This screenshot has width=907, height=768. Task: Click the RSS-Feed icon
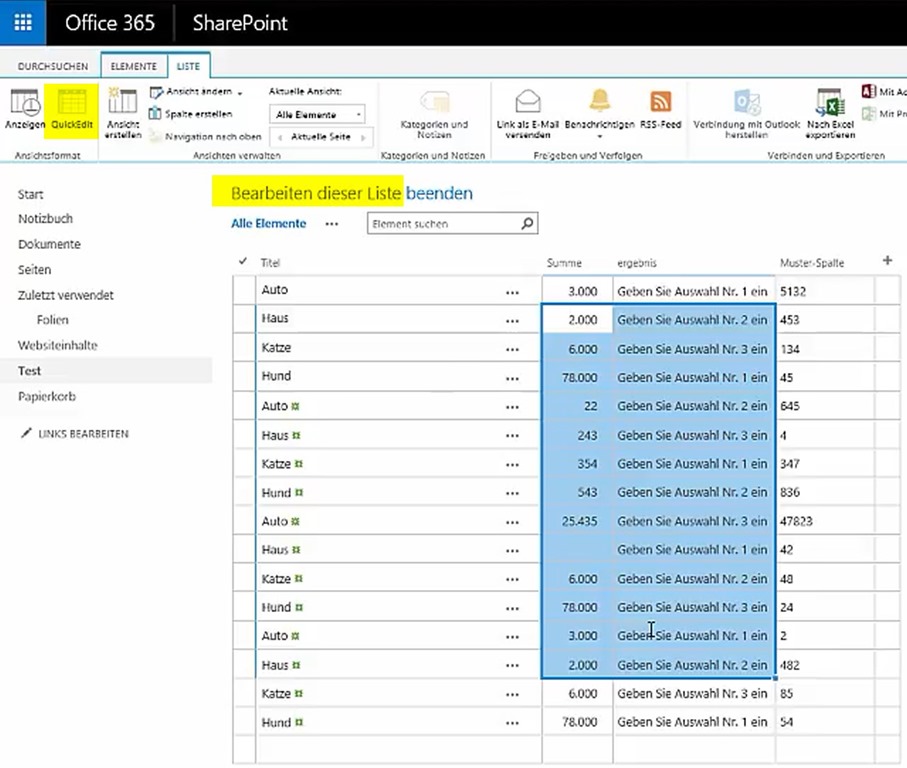[x=661, y=101]
